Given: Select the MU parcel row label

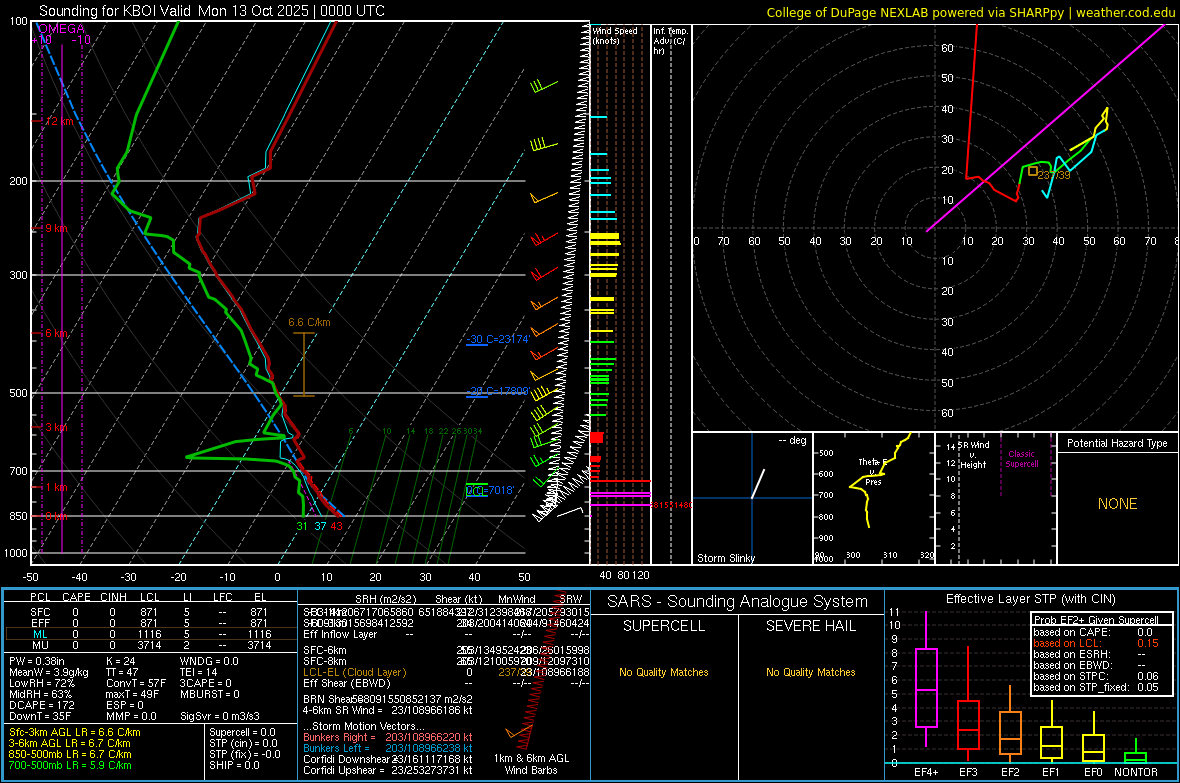Looking at the screenshot, I should point(41,645).
